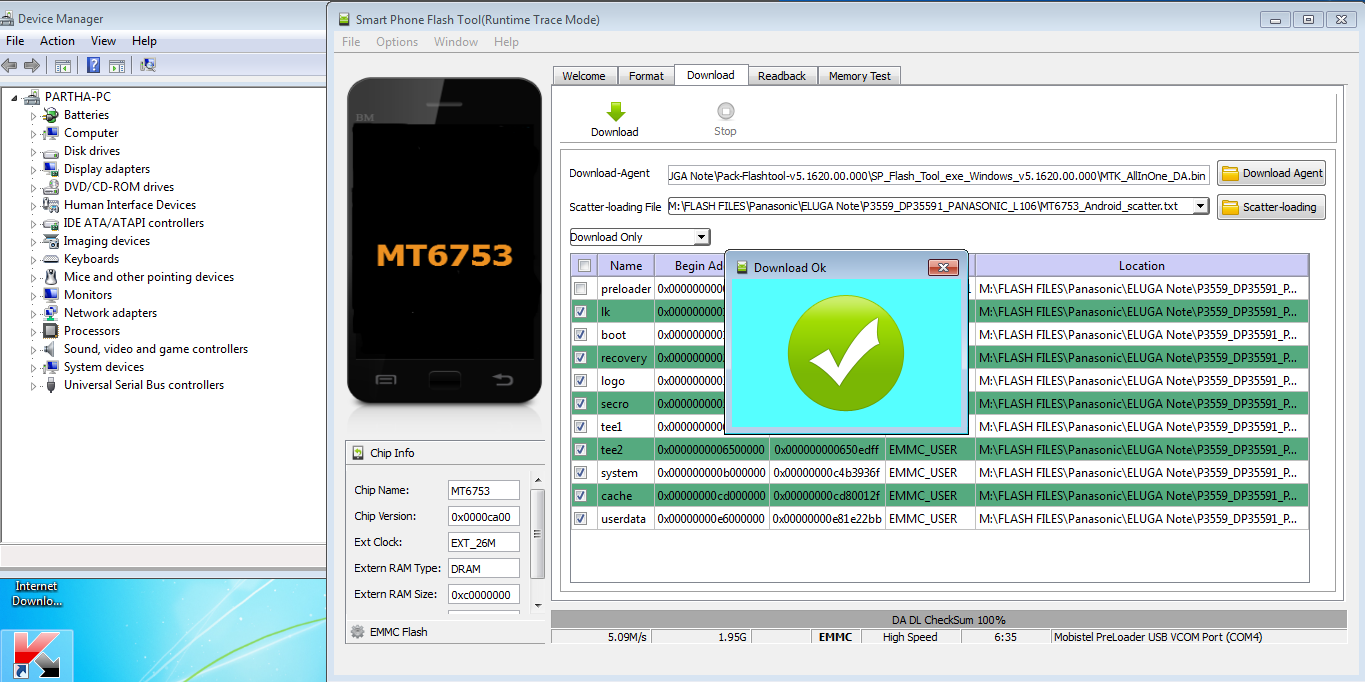Click the Imaging devices camera icon
Viewport: 1365px width, 682px height.
click(51, 241)
